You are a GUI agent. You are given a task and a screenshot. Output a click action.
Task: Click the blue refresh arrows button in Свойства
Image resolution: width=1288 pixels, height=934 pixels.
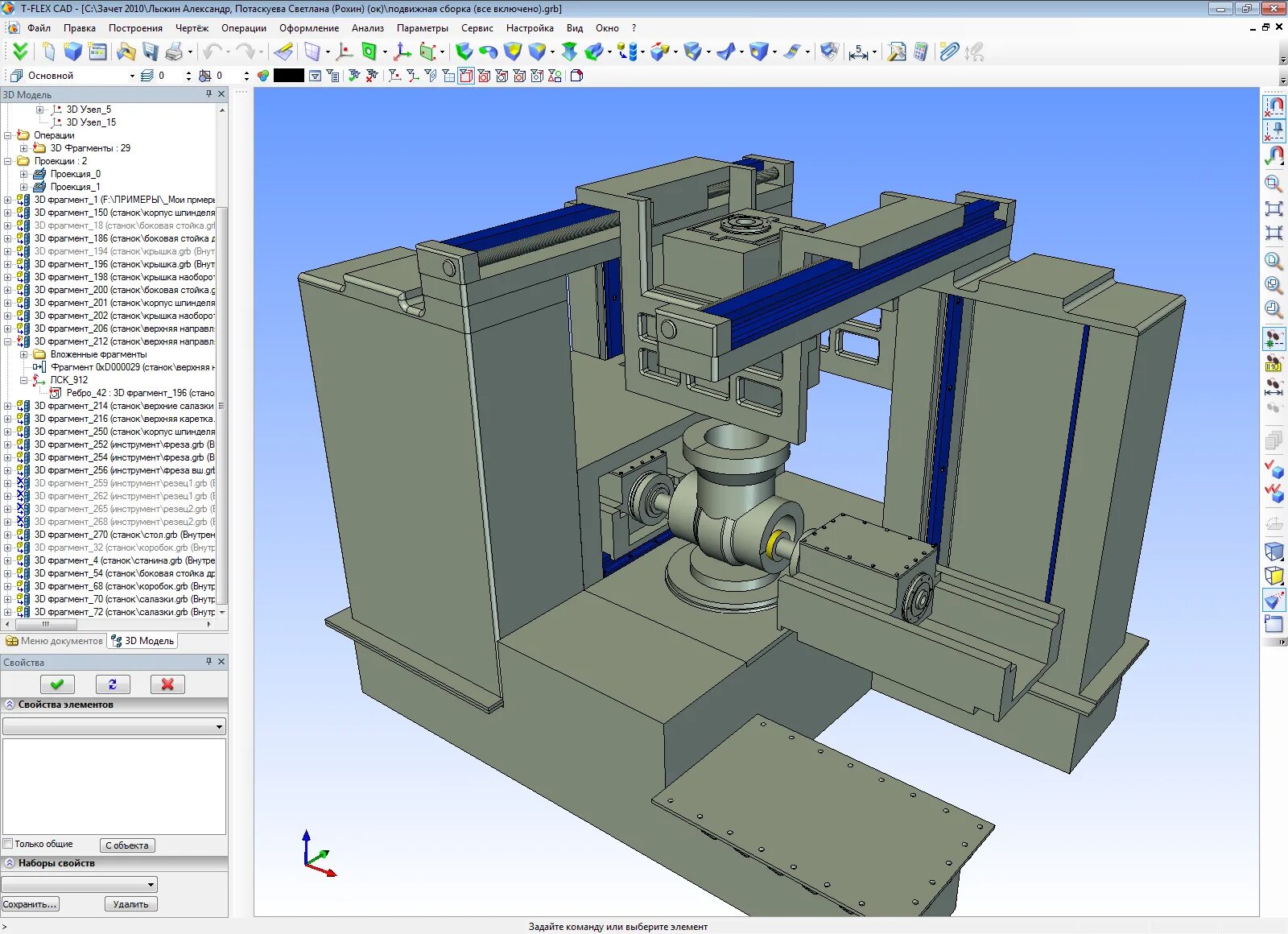(113, 684)
